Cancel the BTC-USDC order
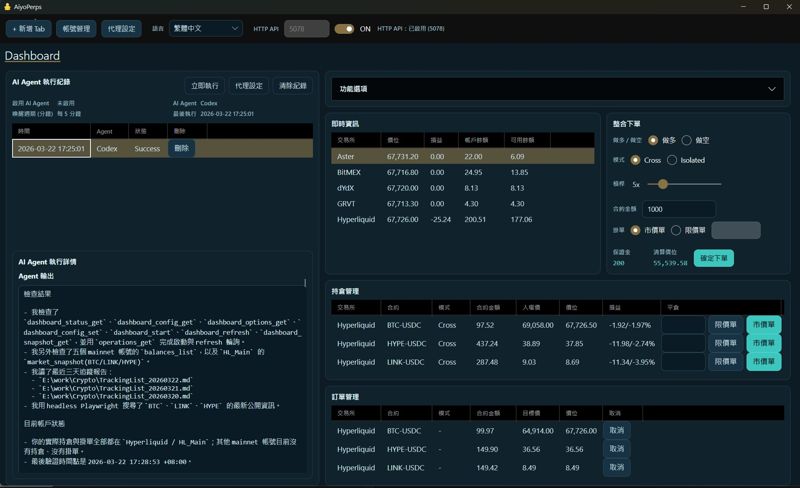Viewport: 800px width, 488px height. pos(616,430)
